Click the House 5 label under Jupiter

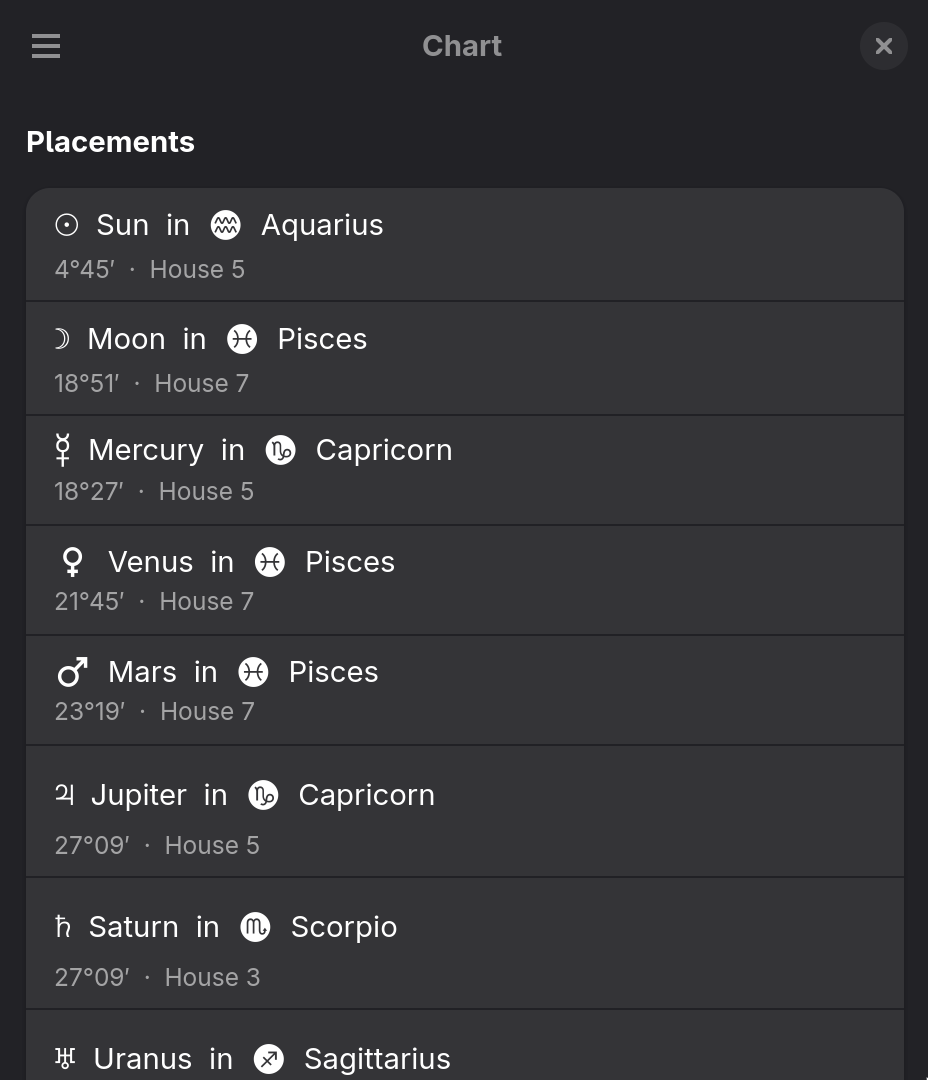coord(212,845)
